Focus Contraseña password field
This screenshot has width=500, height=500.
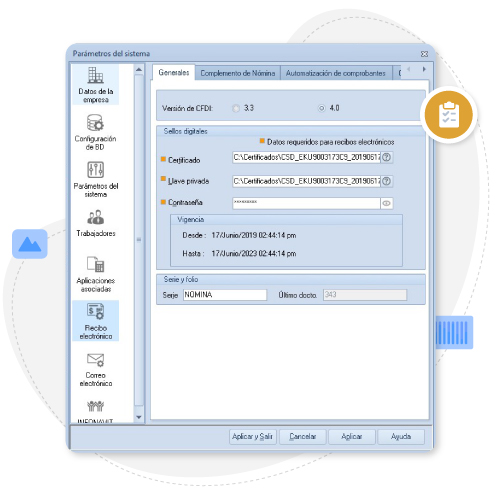(306, 203)
